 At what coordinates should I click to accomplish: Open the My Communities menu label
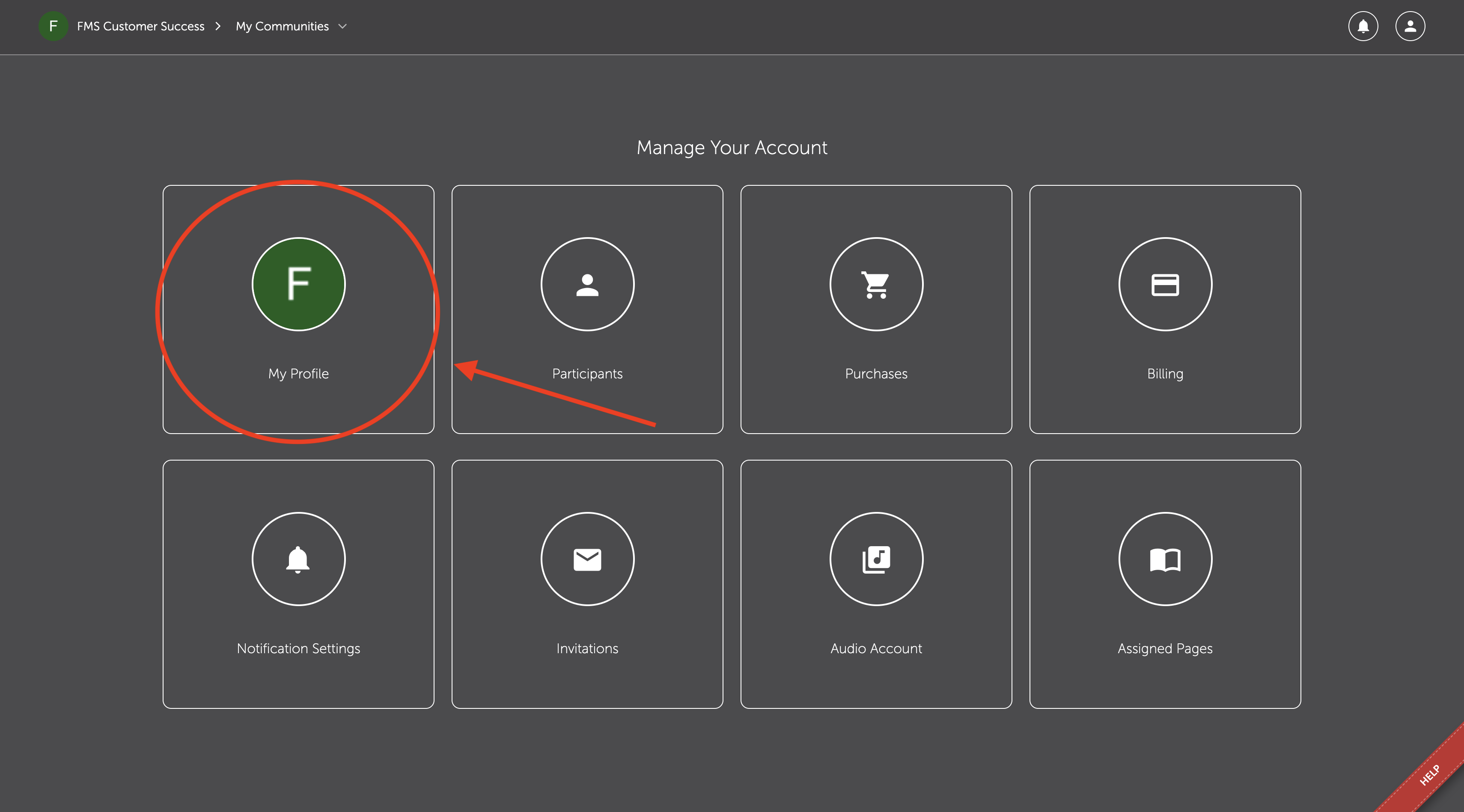point(282,26)
